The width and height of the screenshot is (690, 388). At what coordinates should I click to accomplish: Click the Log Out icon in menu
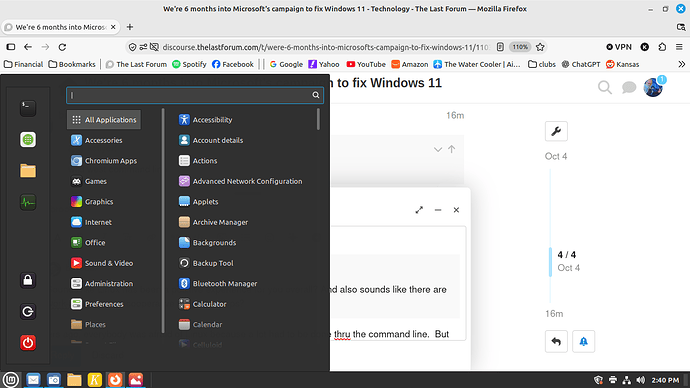(28, 311)
